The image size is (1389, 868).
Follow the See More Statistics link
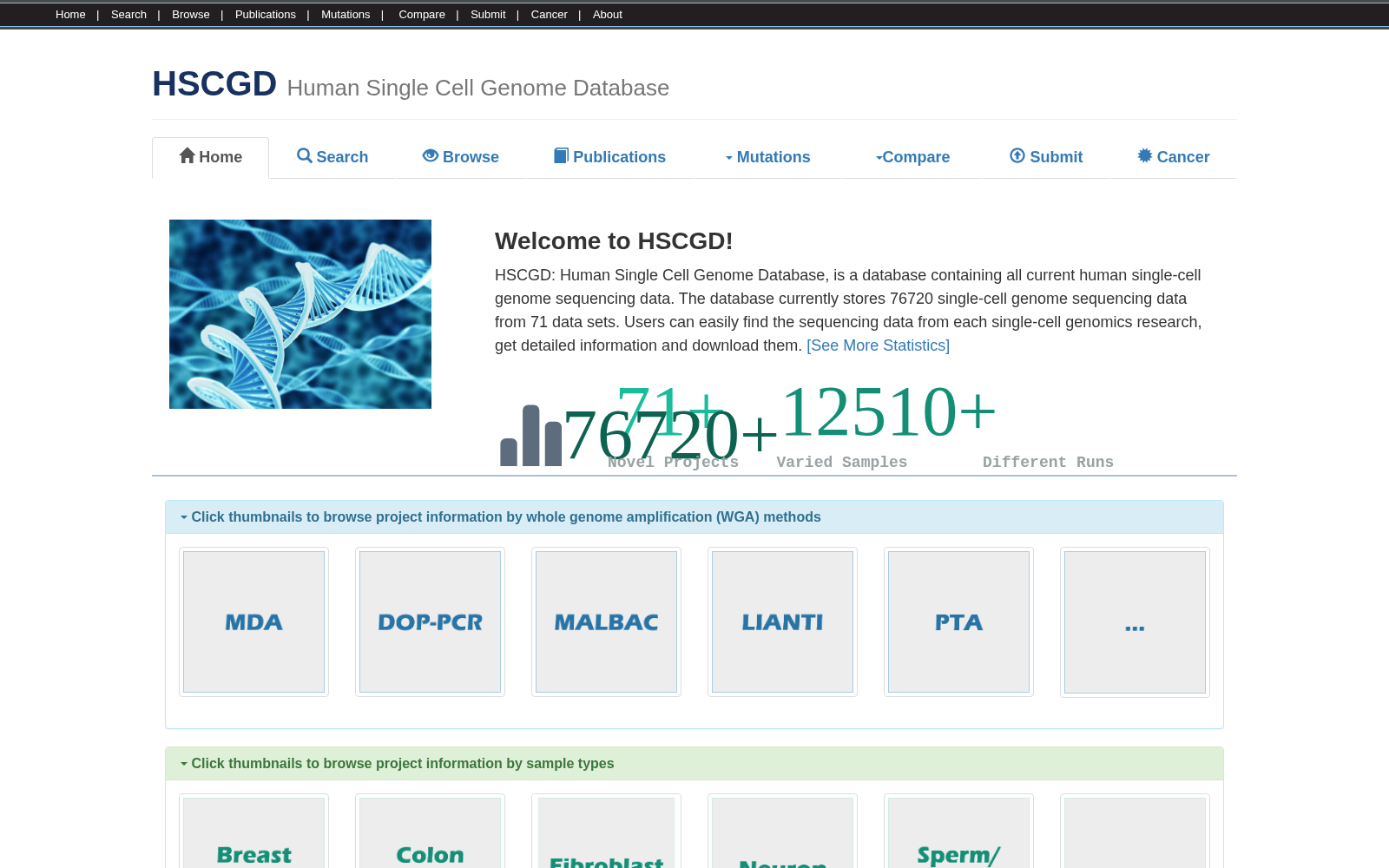click(878, 345)
